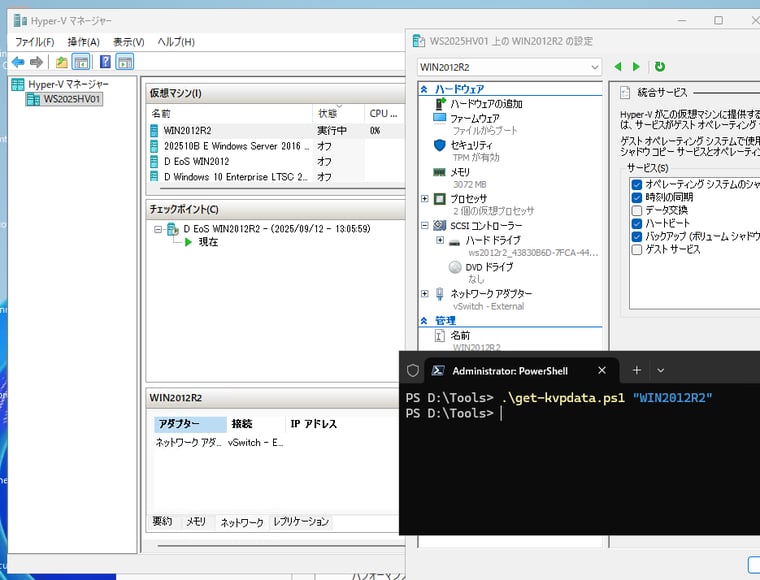Screen dimensions: 760x580
Task: Close the PowerShell tab with X
Action: [602, 371]
